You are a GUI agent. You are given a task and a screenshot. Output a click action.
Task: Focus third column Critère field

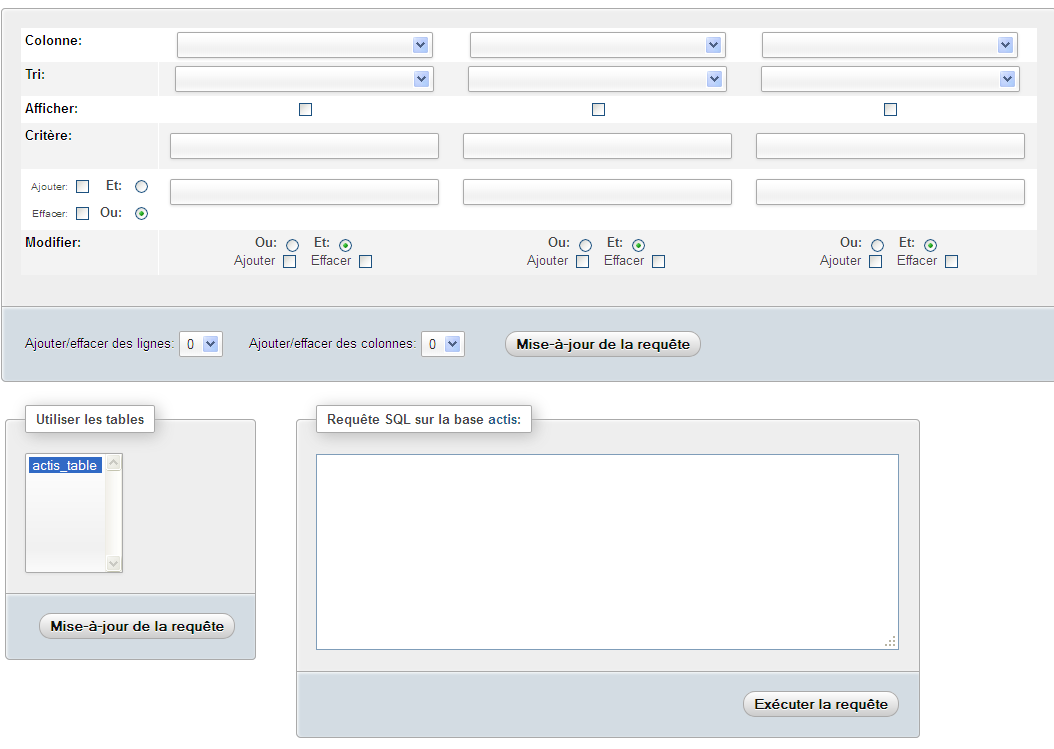[891, 146]
